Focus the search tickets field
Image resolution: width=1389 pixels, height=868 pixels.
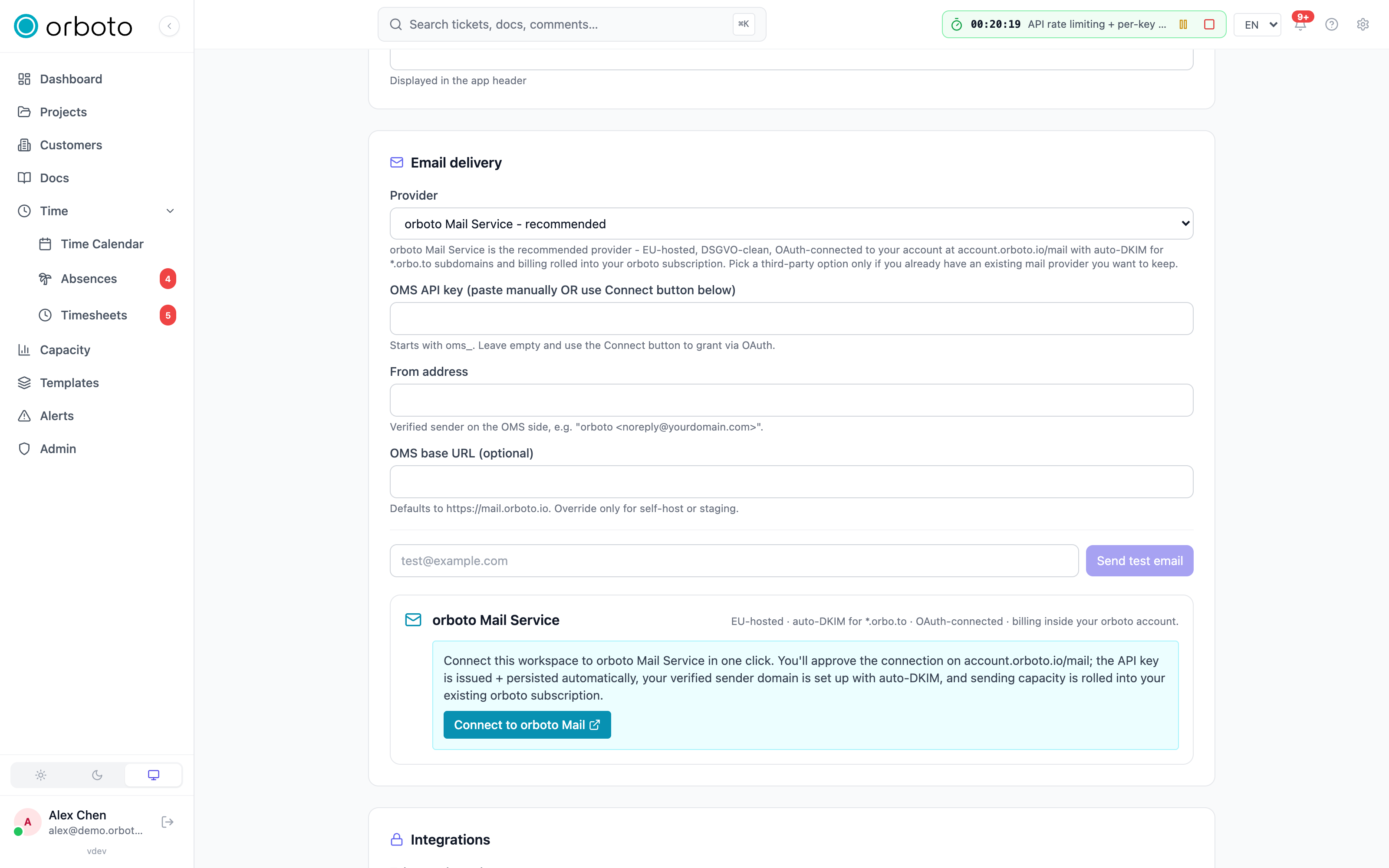tap(572, 24)
